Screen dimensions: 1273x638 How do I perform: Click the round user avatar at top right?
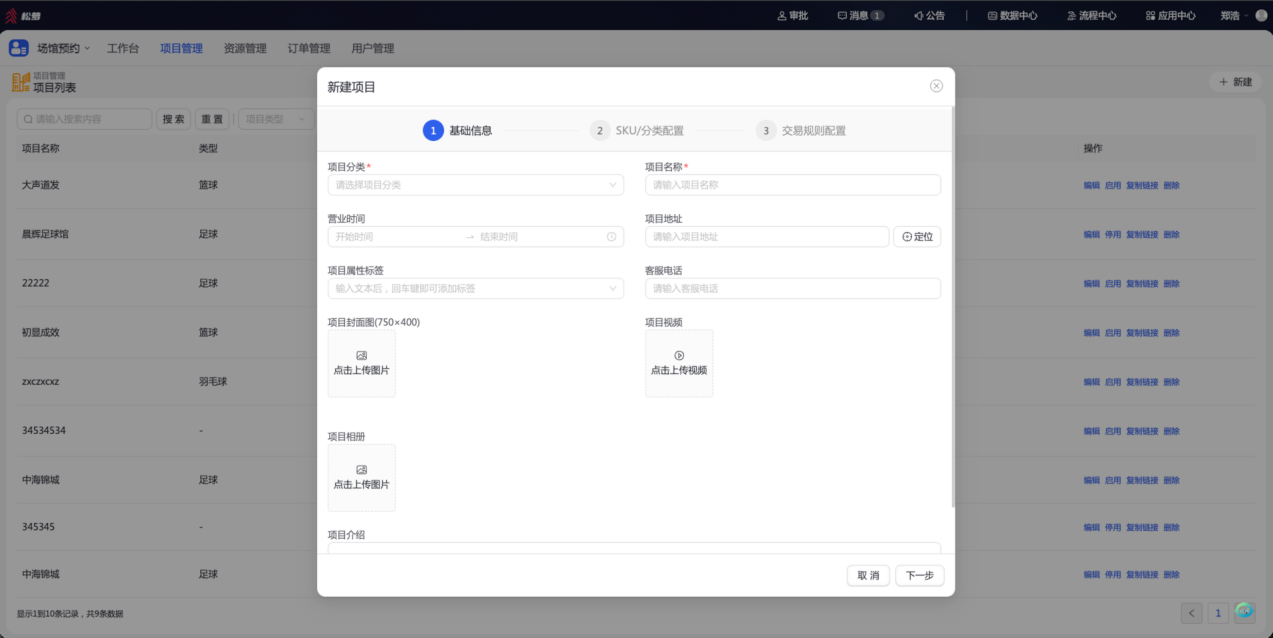(1261, 16)
